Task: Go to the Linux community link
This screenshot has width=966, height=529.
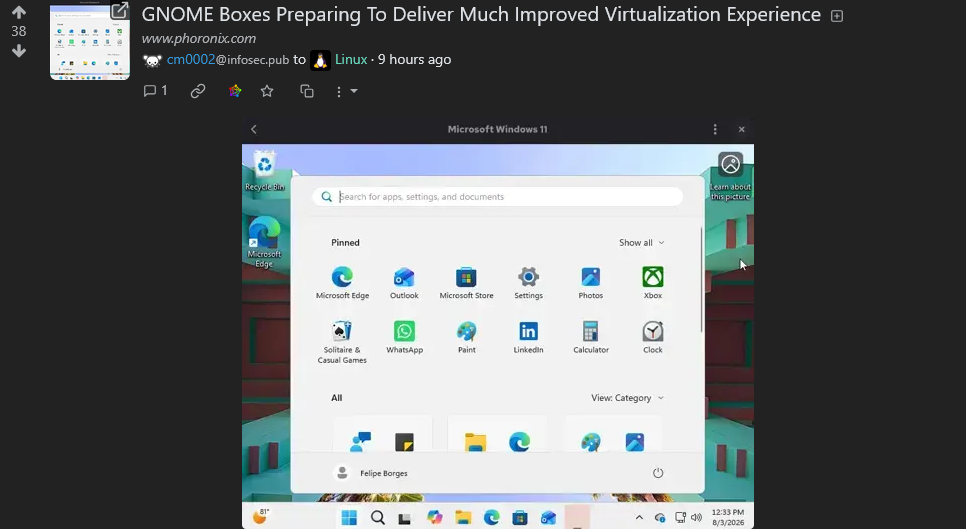Action: pyautogui.click(x=351, y=60)
